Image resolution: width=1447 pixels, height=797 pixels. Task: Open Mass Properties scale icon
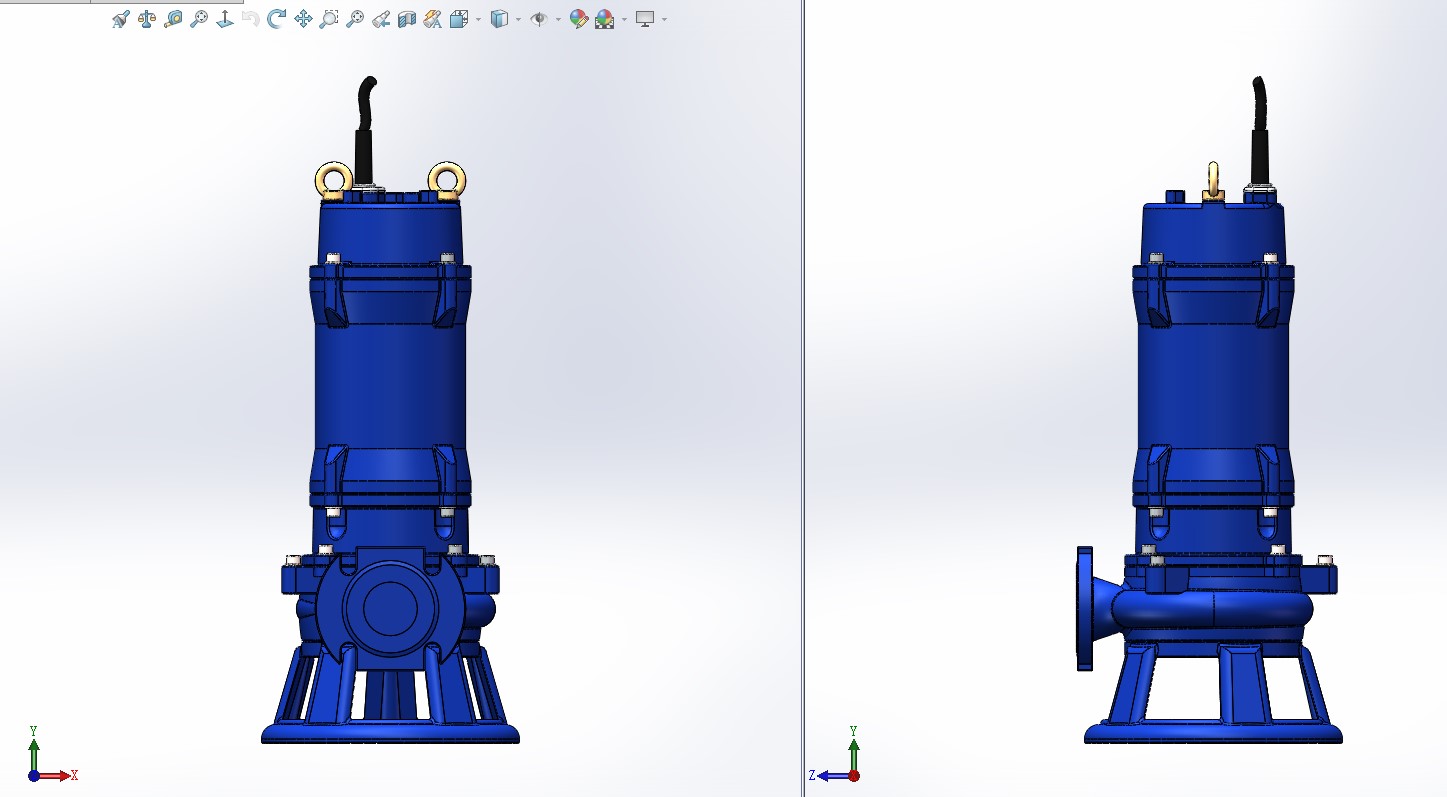coord(147,19)
